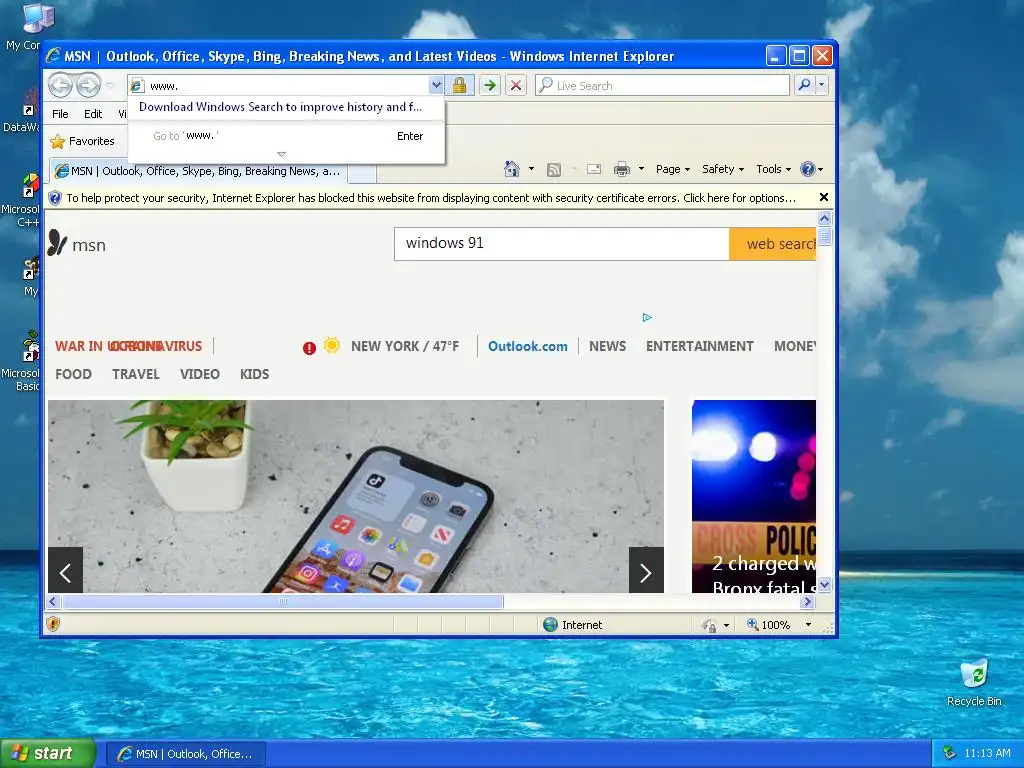
Task: Select the Go to 'www.' suggestion
Action: pyautogui.click(x=287, y=136)
